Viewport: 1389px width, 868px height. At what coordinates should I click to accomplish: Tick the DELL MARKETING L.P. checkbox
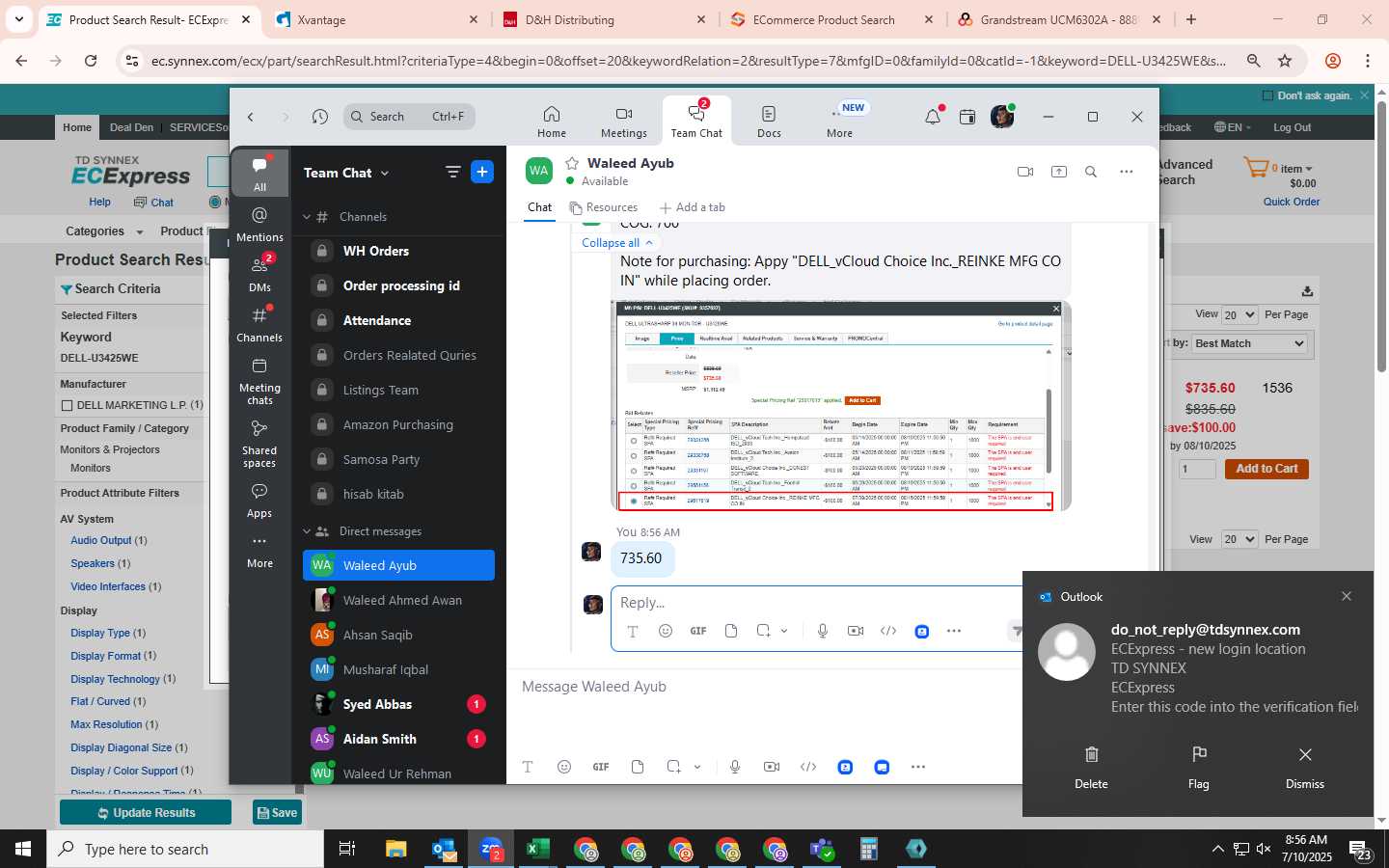tap(67, 405)
